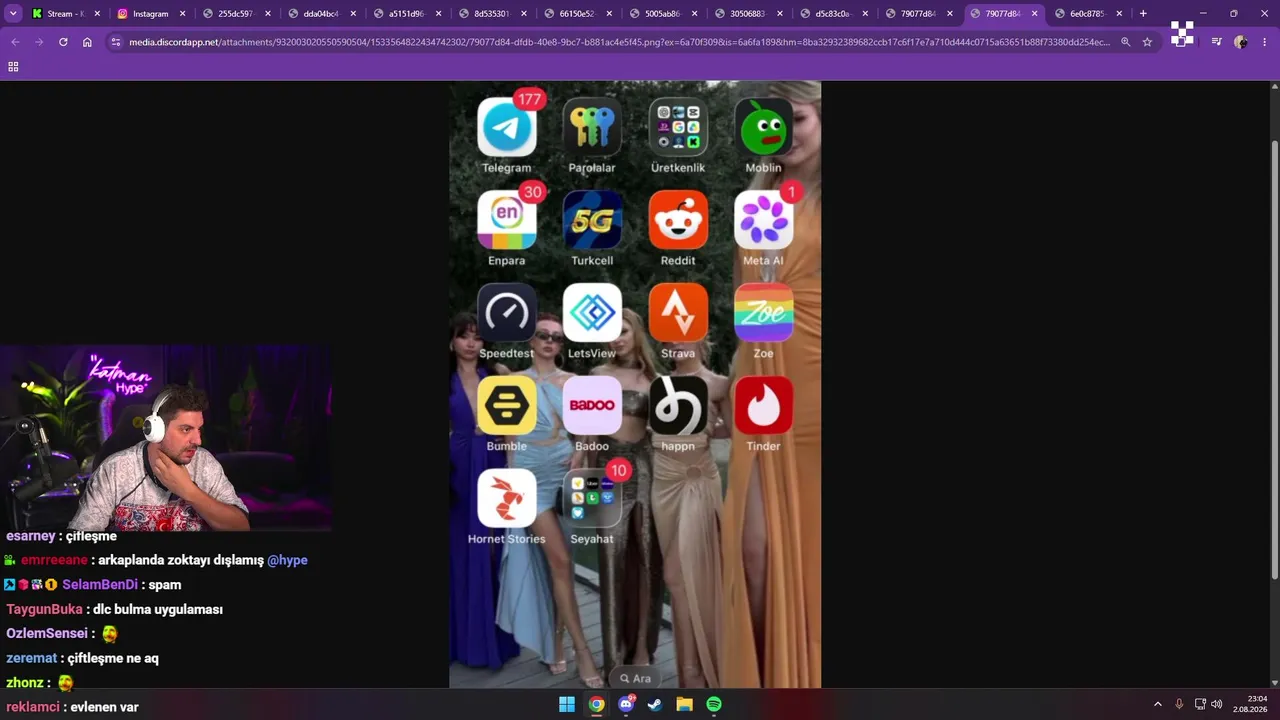
Task: Click the LetsView app icon
Action: click(592, 313)
